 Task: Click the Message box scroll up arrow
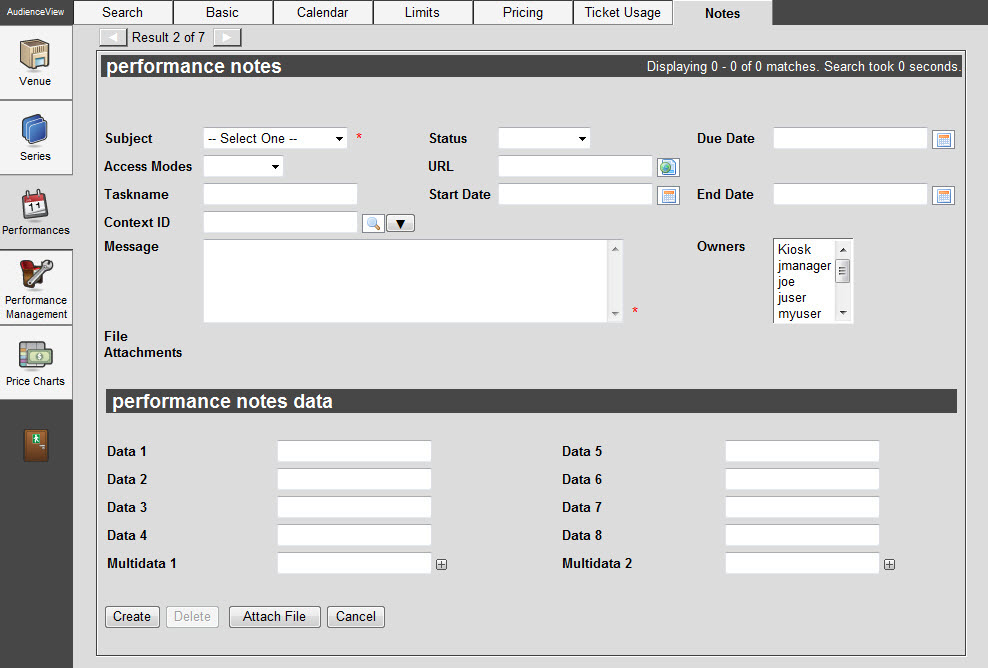tap(615, 249)
